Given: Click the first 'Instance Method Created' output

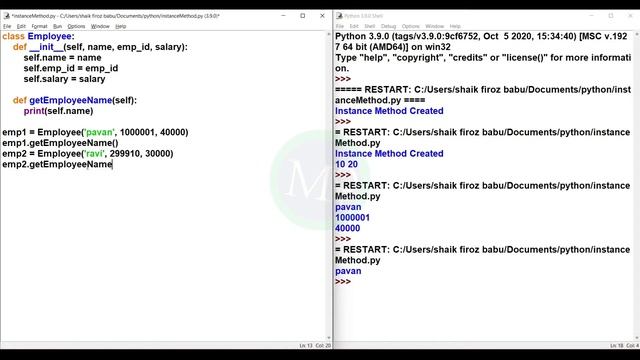Looking at the screenshot, I should point(389,111).
